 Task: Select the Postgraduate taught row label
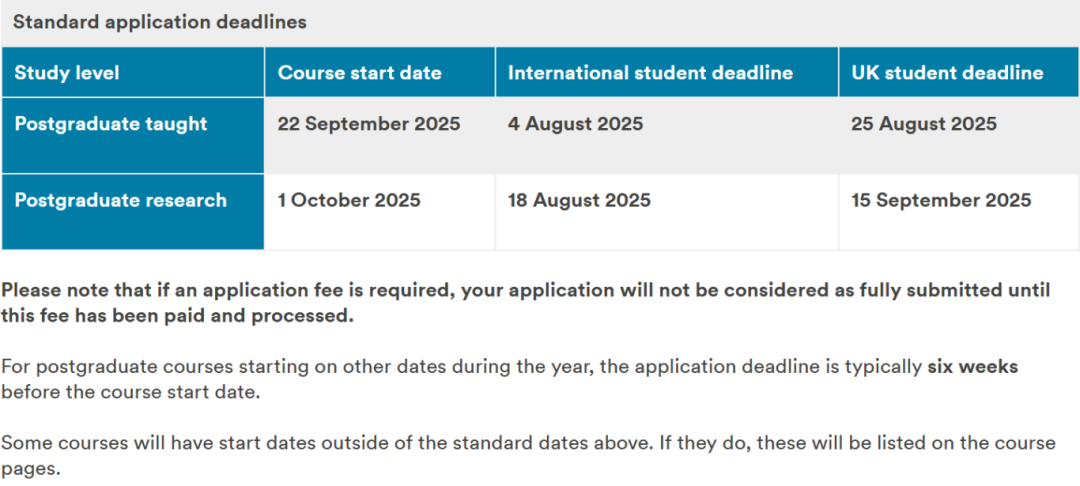133,135
